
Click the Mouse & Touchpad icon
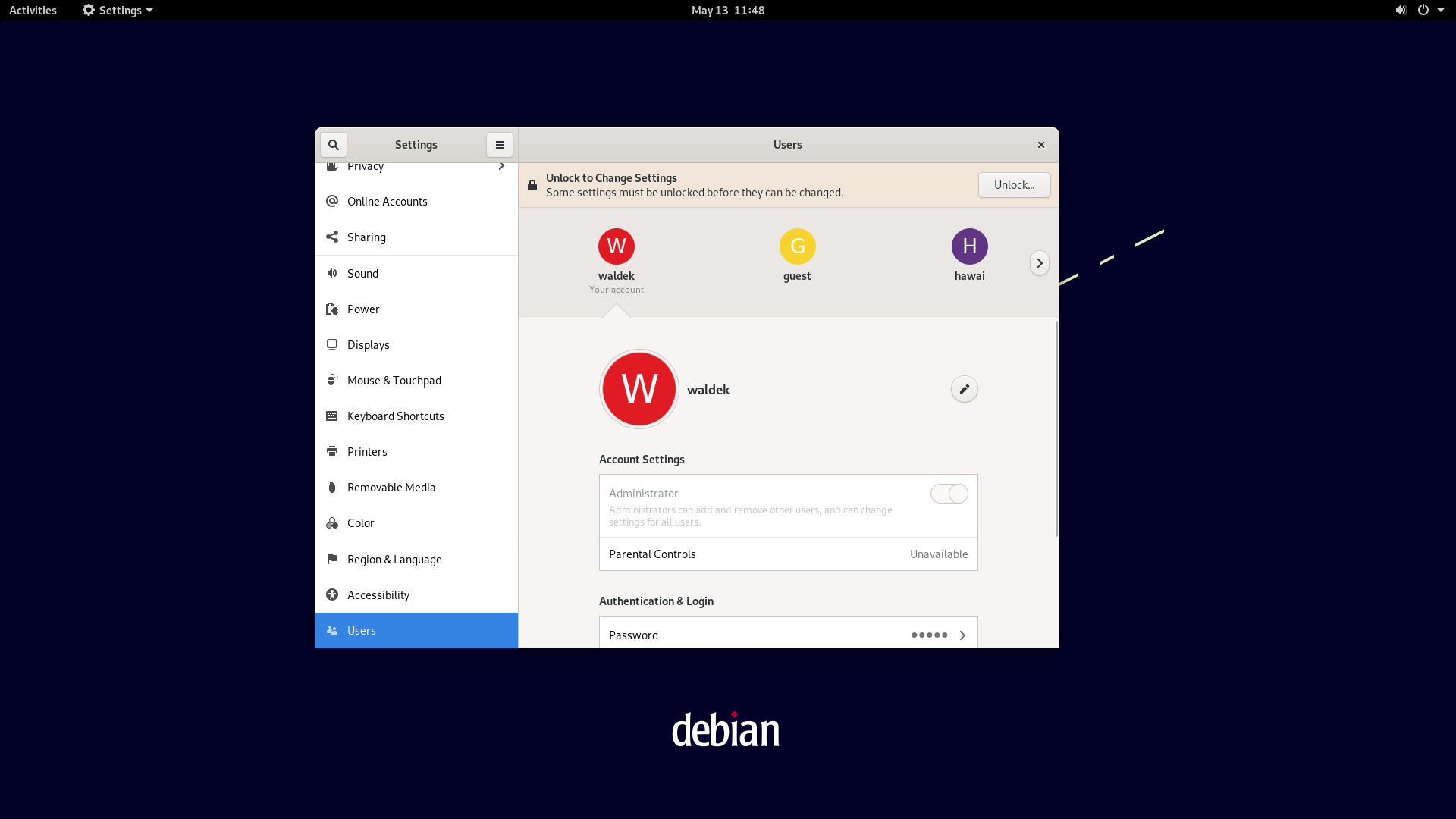tap(332, 380)
